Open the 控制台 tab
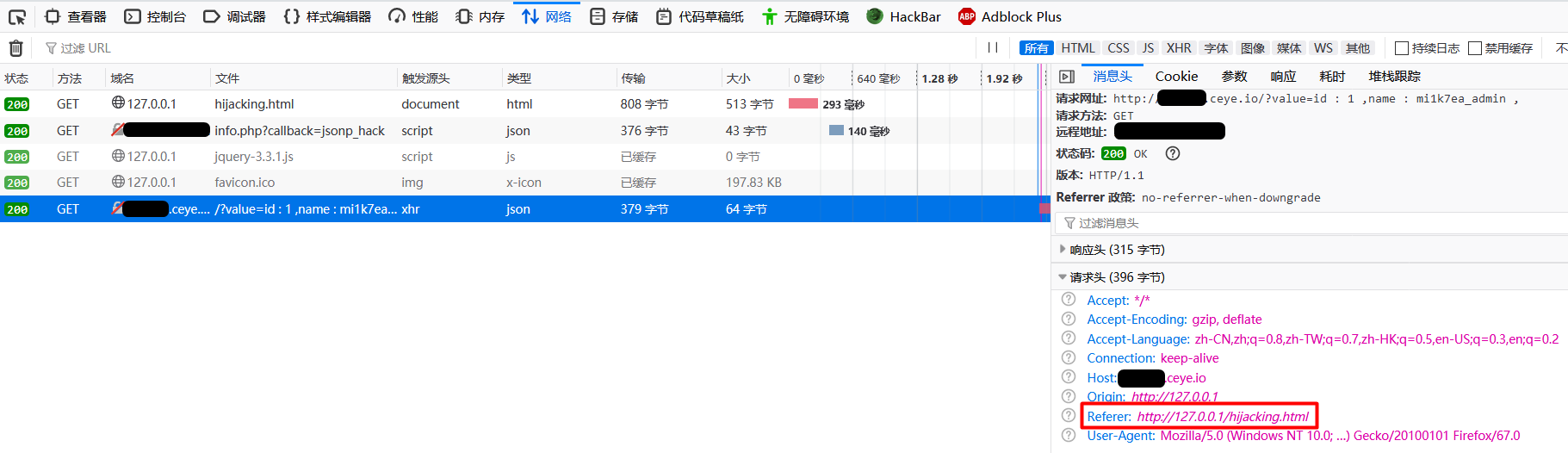 click(x=155, y=16)
